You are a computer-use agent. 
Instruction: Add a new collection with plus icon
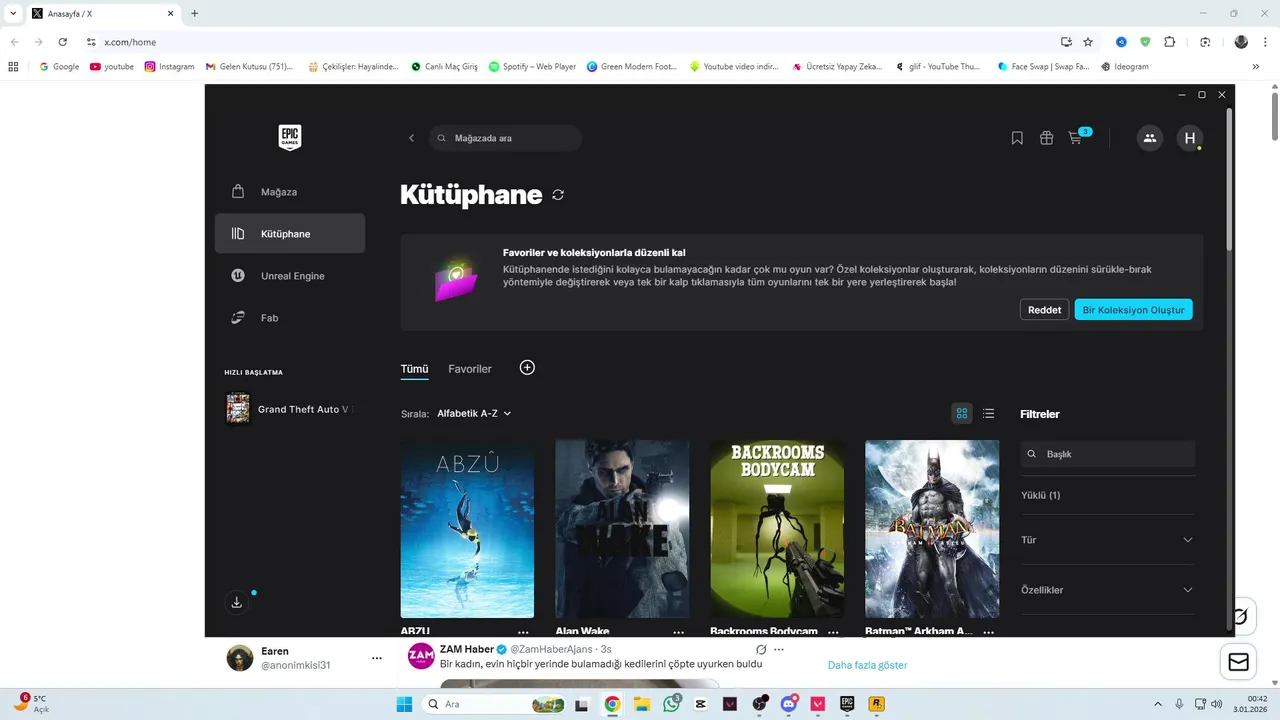[528, 368]
